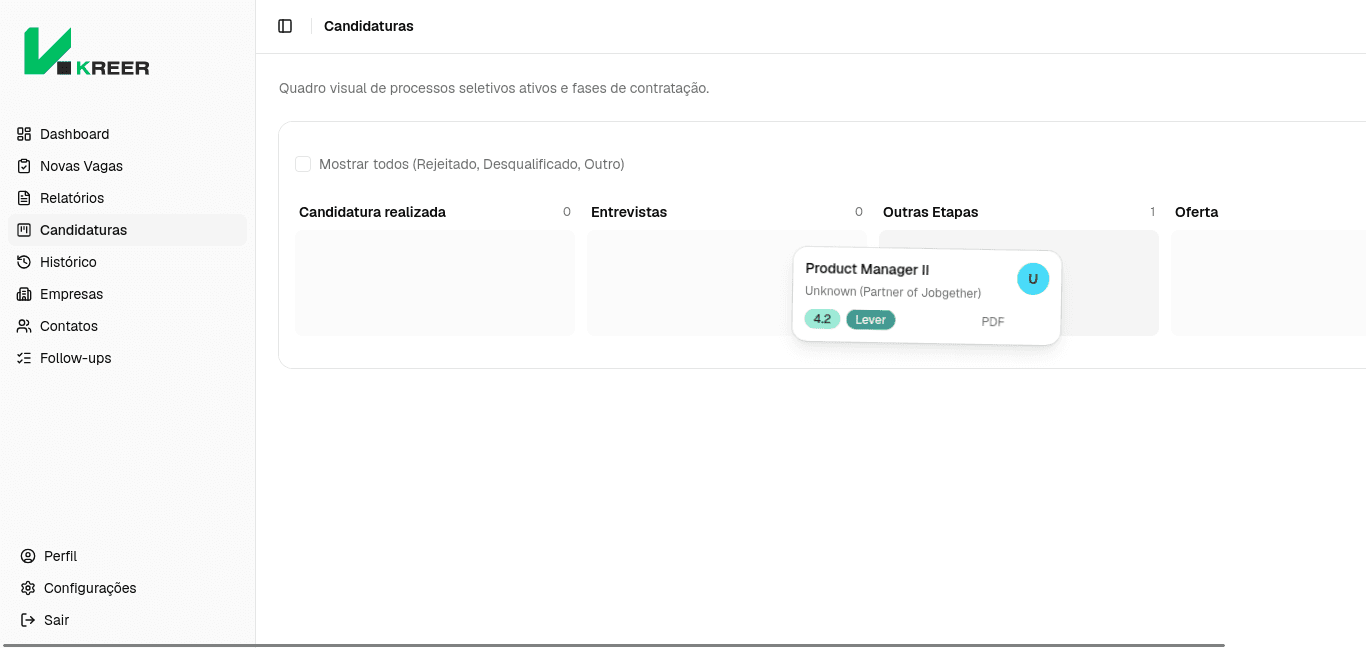Go to Follow-ups
This screenshot has width=1366, height=648.
click(127, 358)
